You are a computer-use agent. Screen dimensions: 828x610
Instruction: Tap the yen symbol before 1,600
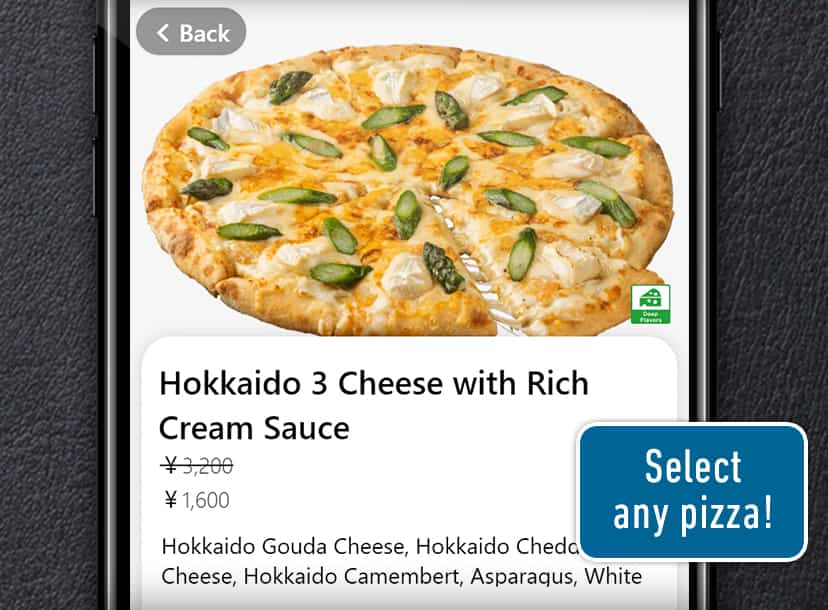click(171, 500)
